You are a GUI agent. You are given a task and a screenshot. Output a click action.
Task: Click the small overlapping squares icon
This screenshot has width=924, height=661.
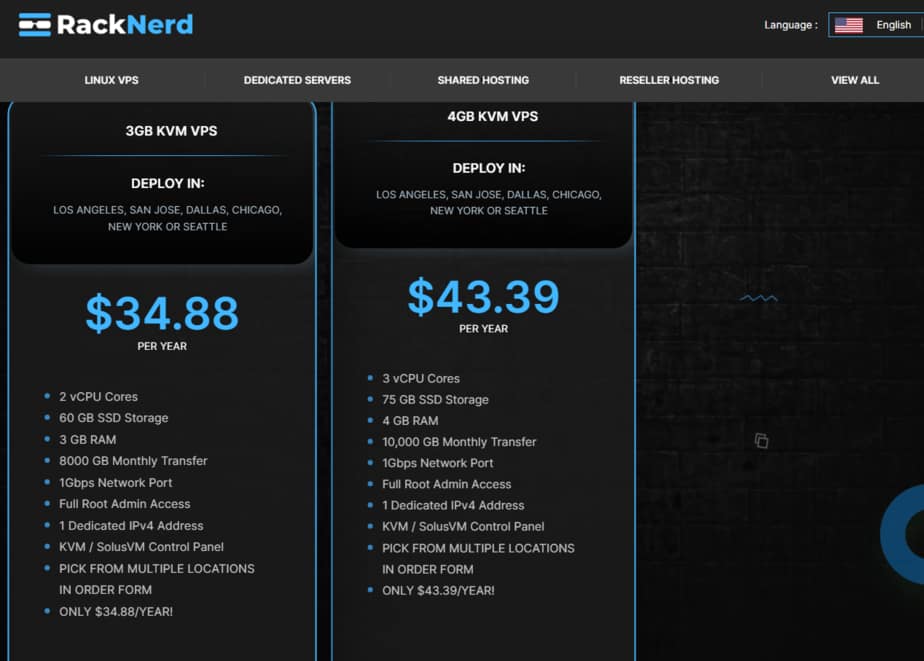(761, 441)
